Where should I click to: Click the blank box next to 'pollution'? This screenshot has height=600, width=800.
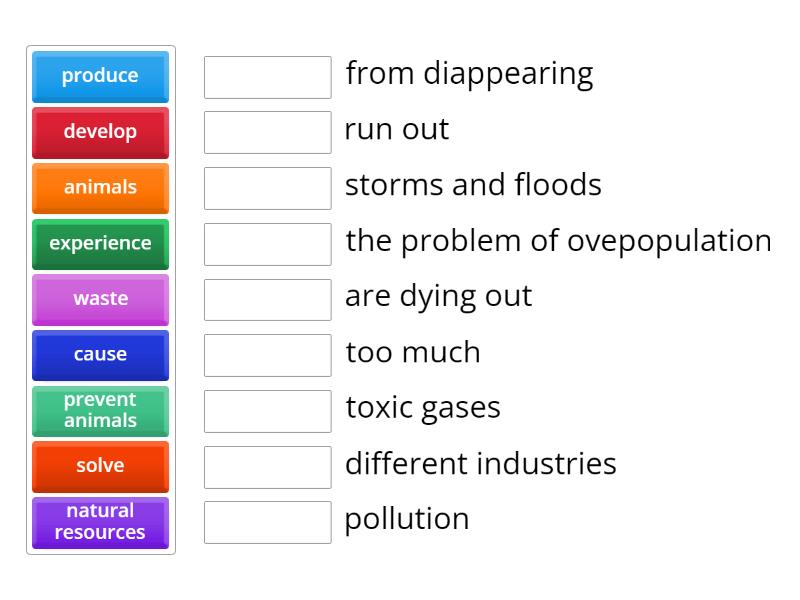(x=267, y=522)
